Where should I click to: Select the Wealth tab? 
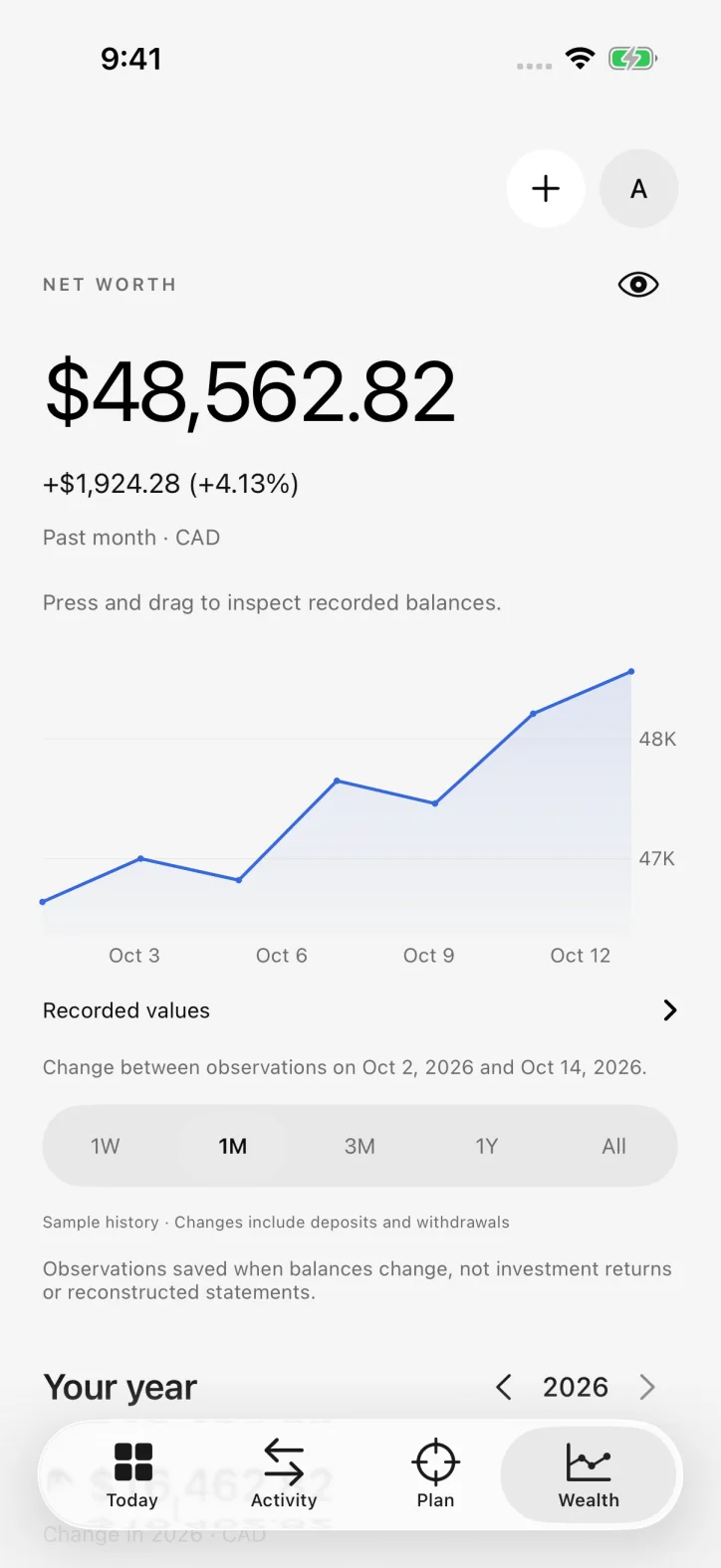pos(589,1474)
